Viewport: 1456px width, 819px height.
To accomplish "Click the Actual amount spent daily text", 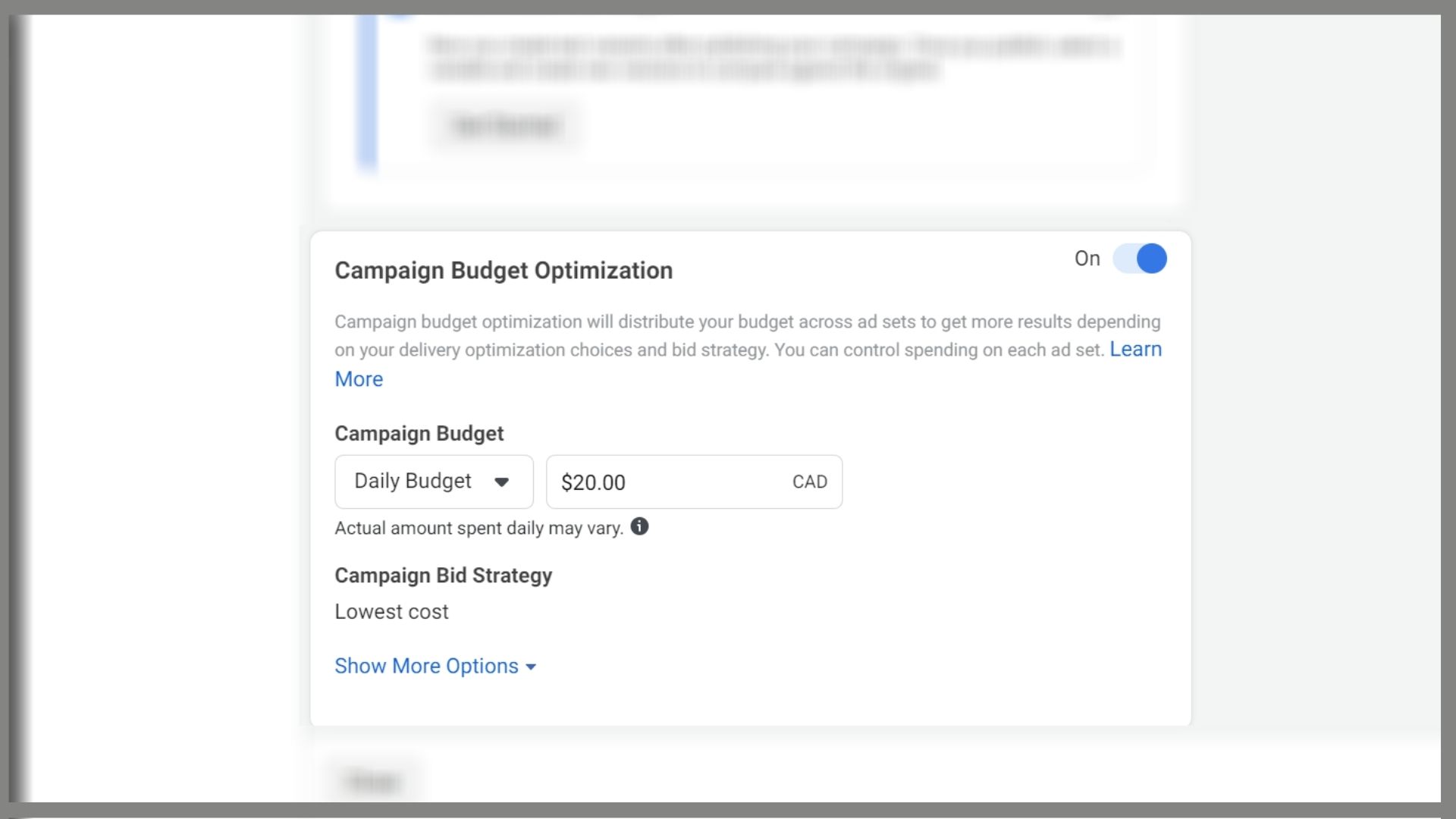I will (x=479, y=529).
